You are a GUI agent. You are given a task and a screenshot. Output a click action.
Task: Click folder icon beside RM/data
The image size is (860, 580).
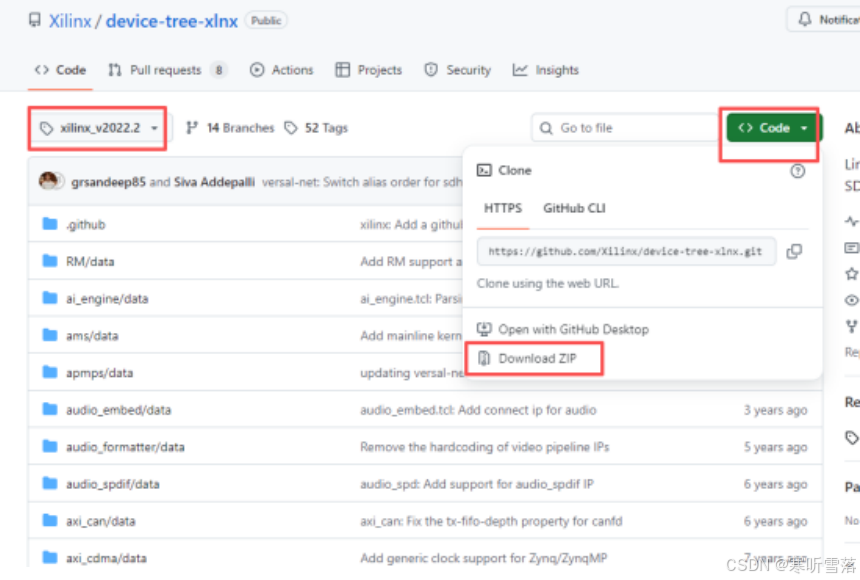click(x=50, y=261)
